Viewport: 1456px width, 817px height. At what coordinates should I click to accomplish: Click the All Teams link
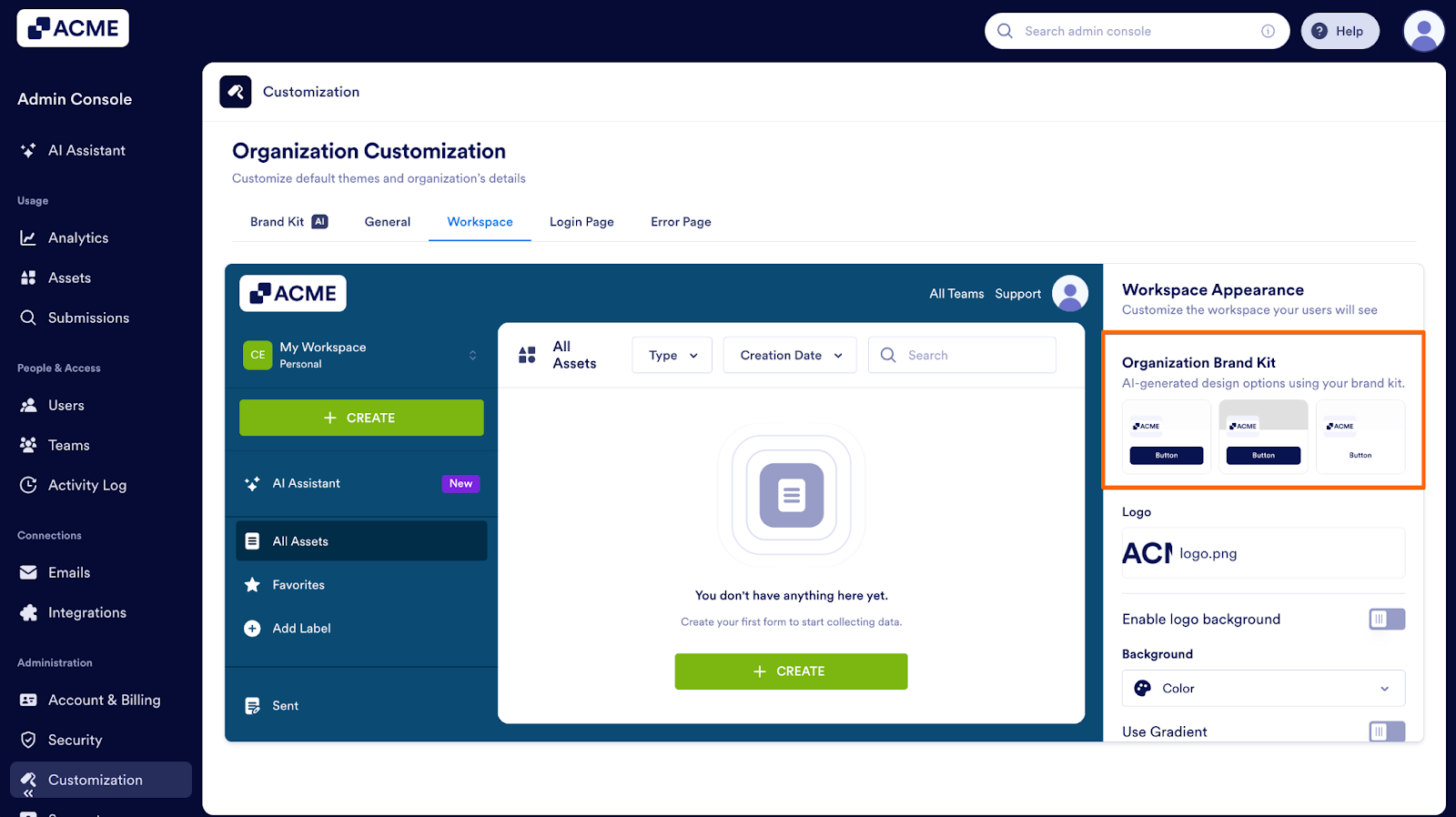pos(956,294)
